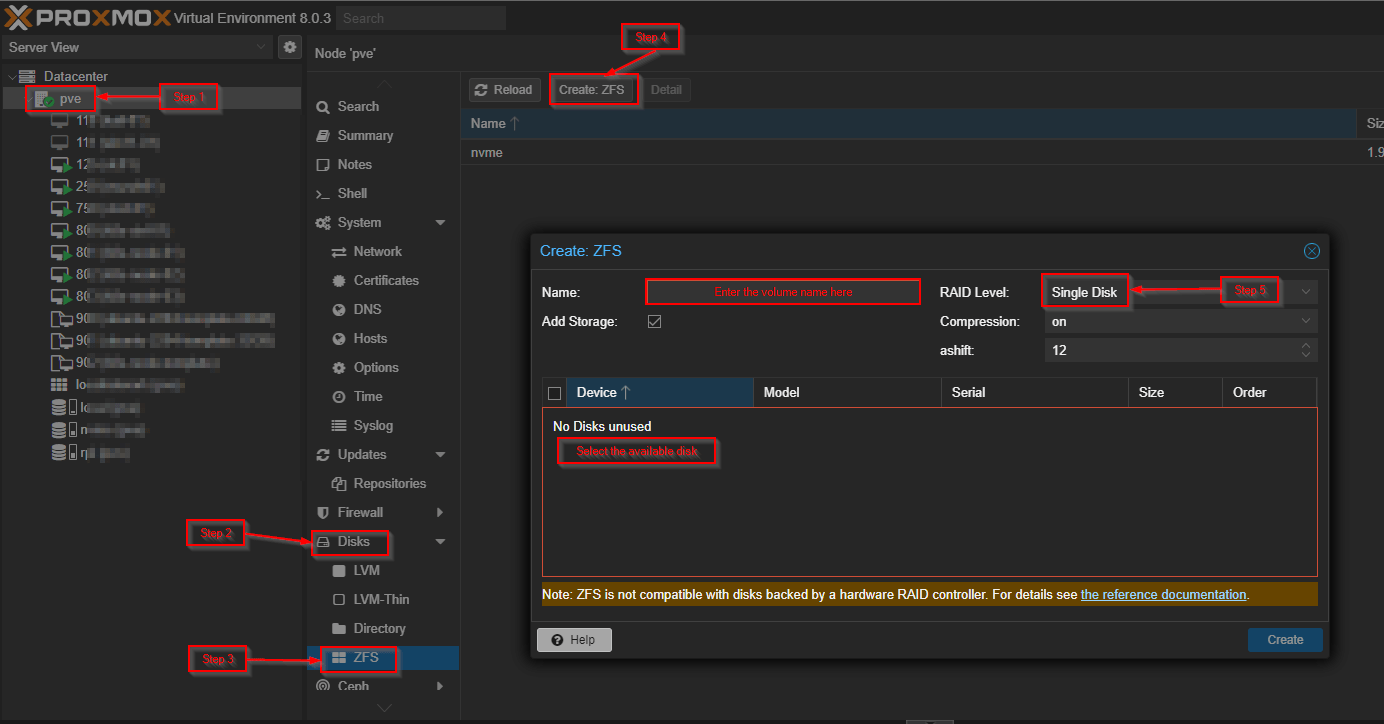Open the Network arrows icon item
Viewport: 1384px width, 724px height.
tap(366, 251)
